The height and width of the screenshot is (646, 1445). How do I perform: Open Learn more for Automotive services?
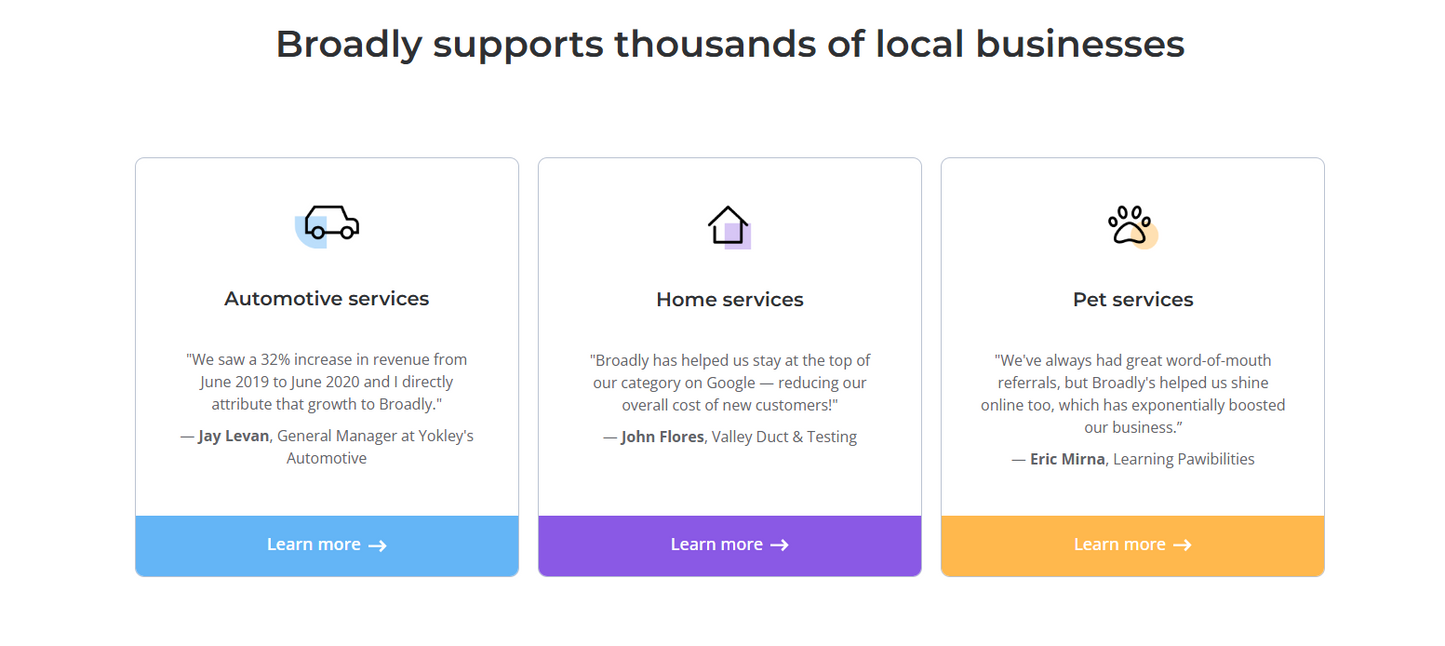coord(314,545)
